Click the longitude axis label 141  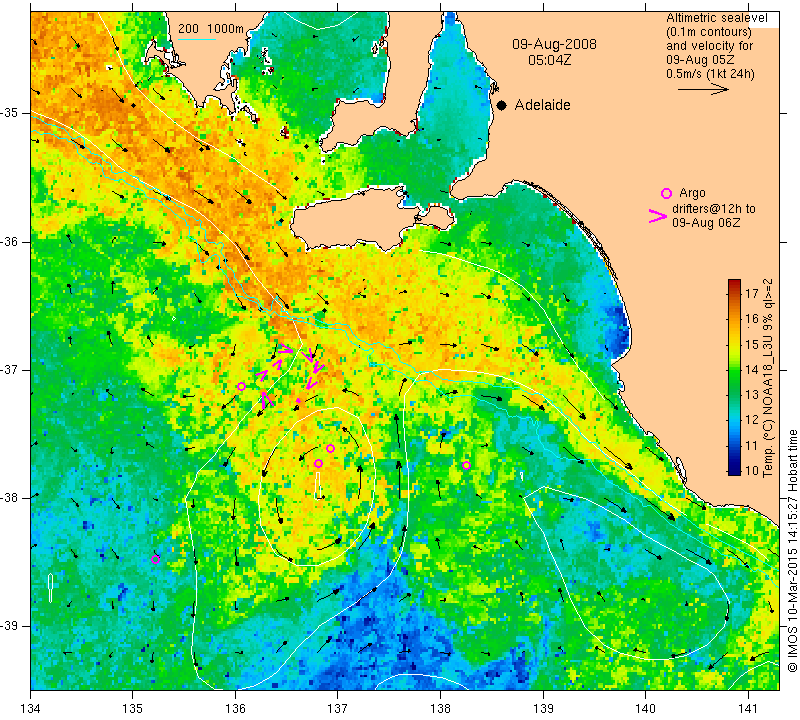pos(748,709)
